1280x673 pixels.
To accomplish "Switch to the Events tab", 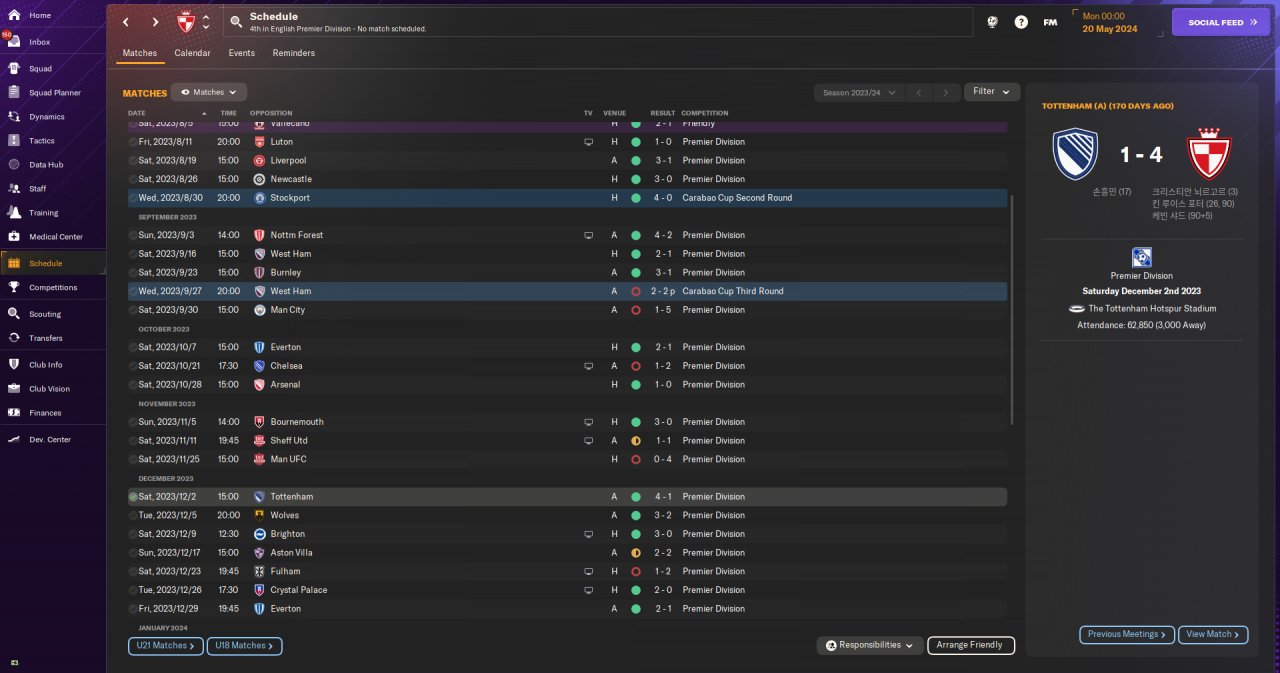I will tap(241, 53).
